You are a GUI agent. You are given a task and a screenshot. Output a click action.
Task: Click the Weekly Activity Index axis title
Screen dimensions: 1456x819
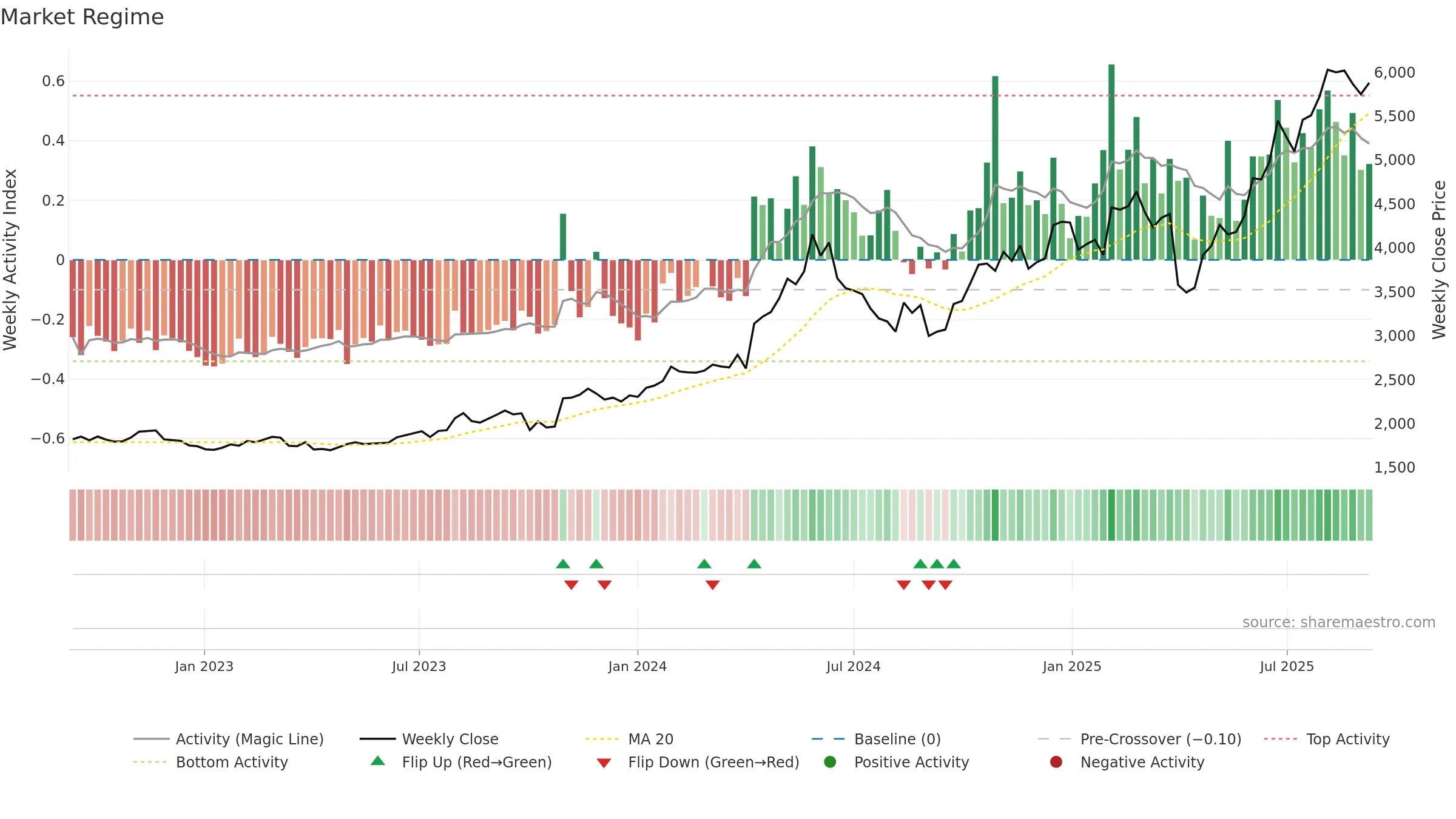10,260
